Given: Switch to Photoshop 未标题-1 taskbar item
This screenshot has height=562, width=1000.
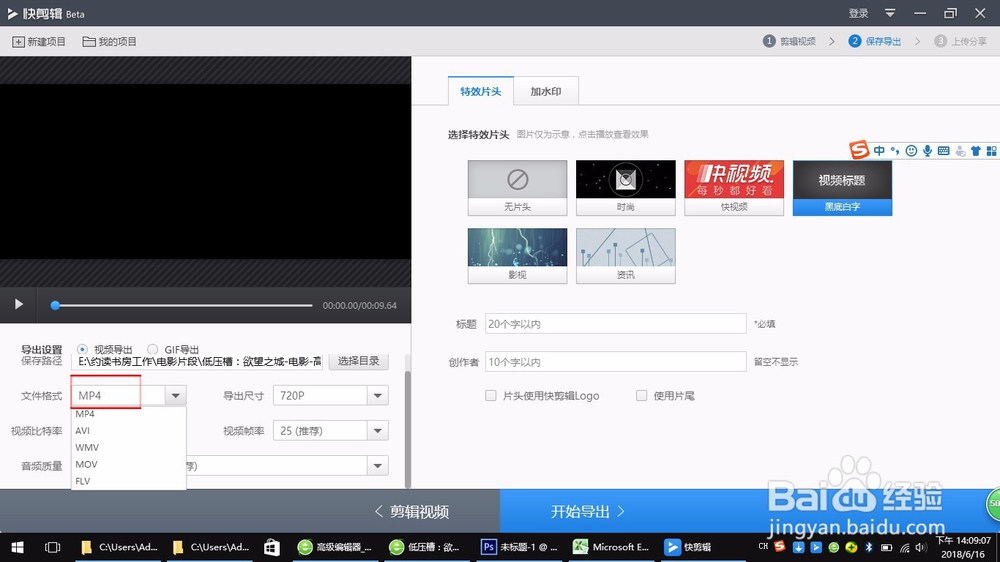Looking at the screenshot, I should tap(520, 547).
